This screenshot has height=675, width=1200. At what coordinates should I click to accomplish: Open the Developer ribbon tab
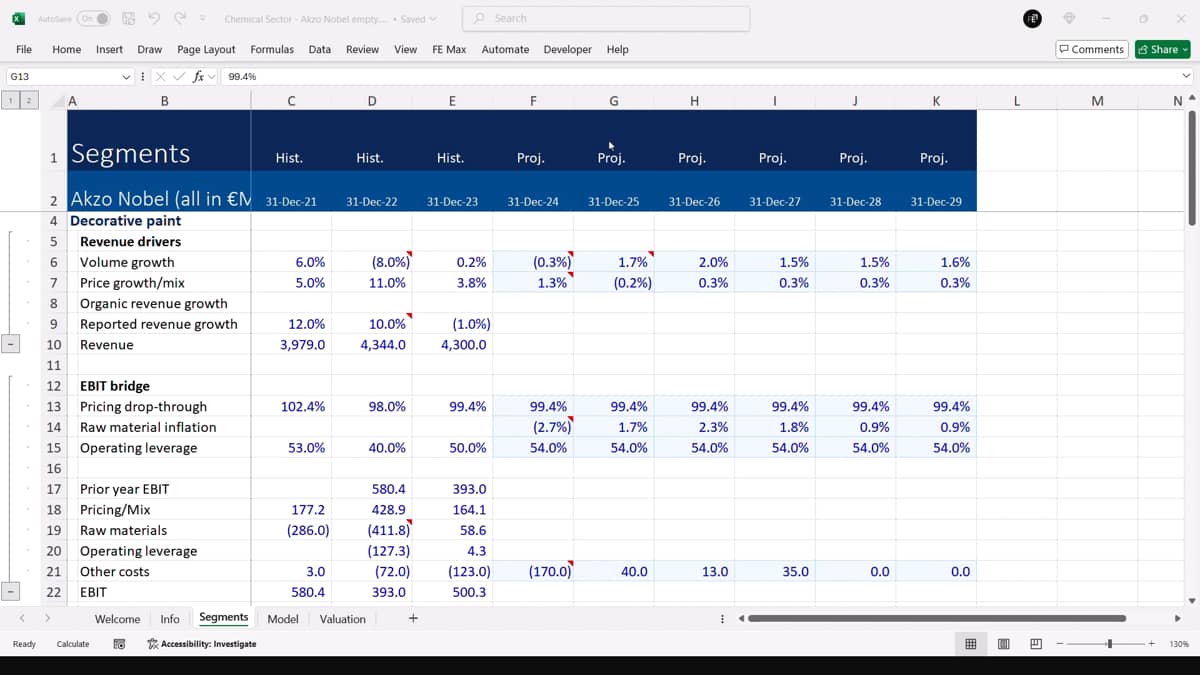tap(568, 49)
